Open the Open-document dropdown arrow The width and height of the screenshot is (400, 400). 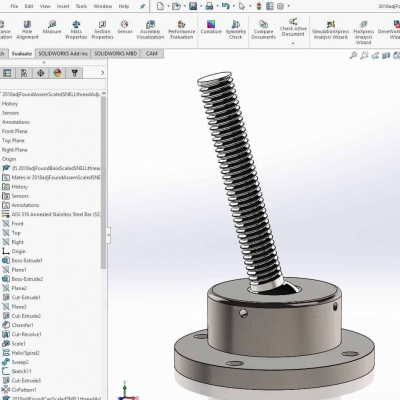pyautogui.click(x=184, y=6)
